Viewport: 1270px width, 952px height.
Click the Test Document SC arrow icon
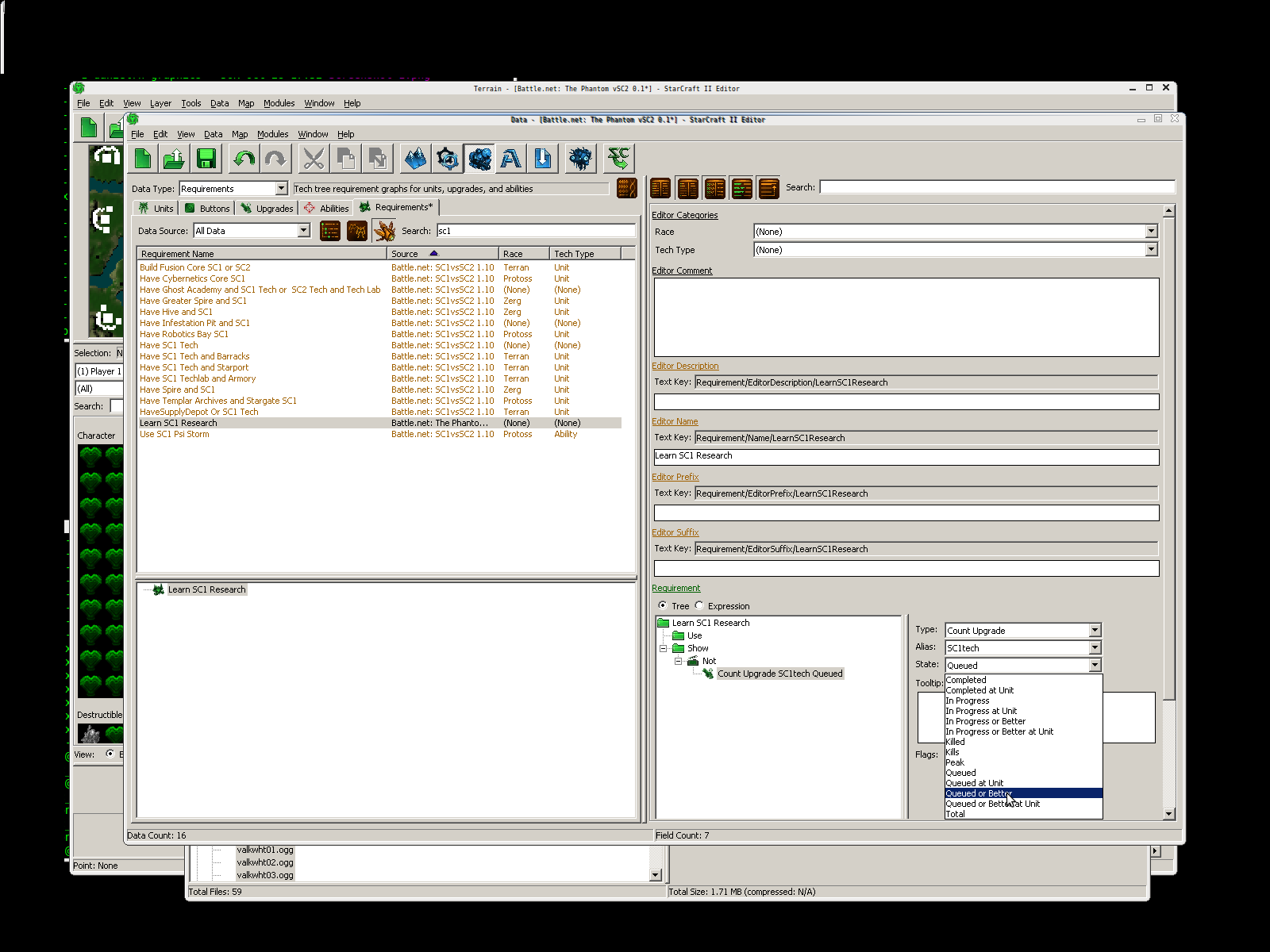pos(618,159)
